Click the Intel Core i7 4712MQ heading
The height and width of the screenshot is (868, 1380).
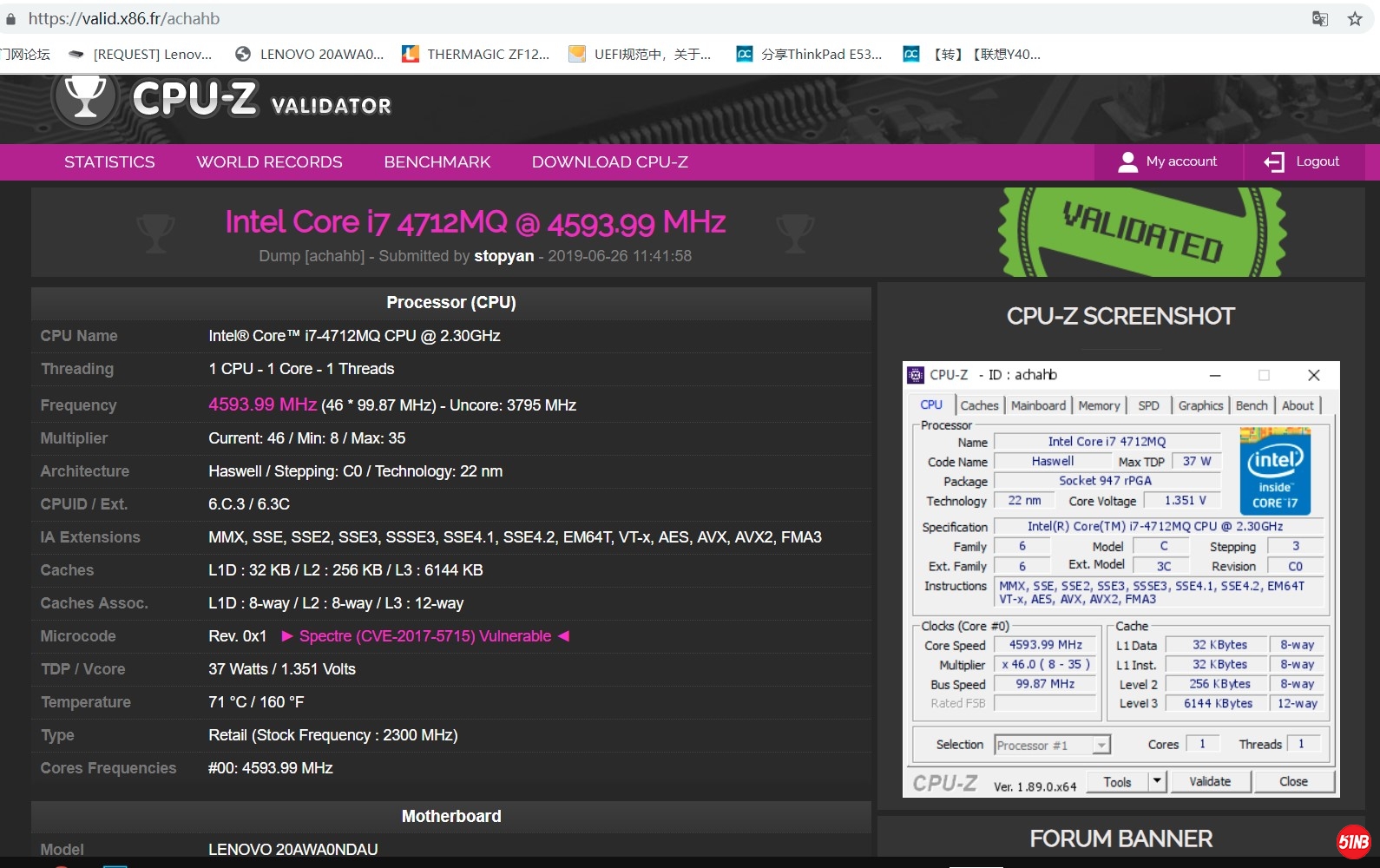[x=475, y=222]
